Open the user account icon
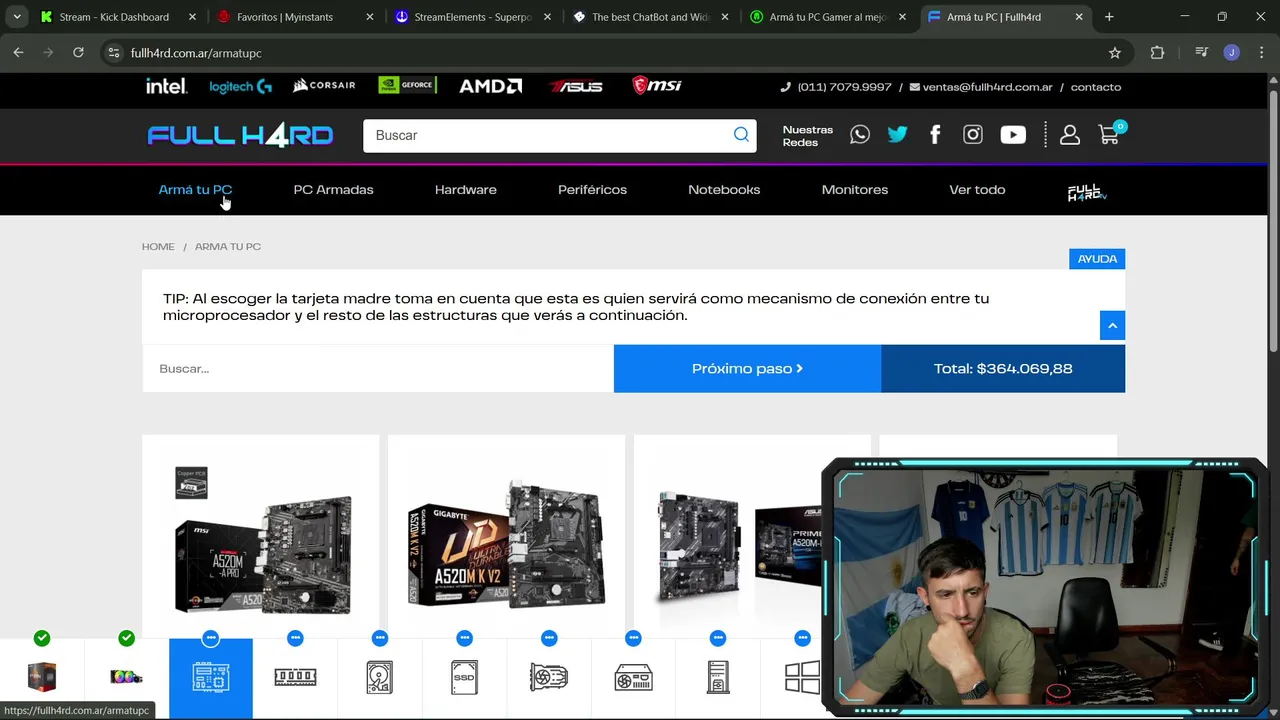Image resolution: width=1280 pixels, height=720 pixels. (1070, 135)
